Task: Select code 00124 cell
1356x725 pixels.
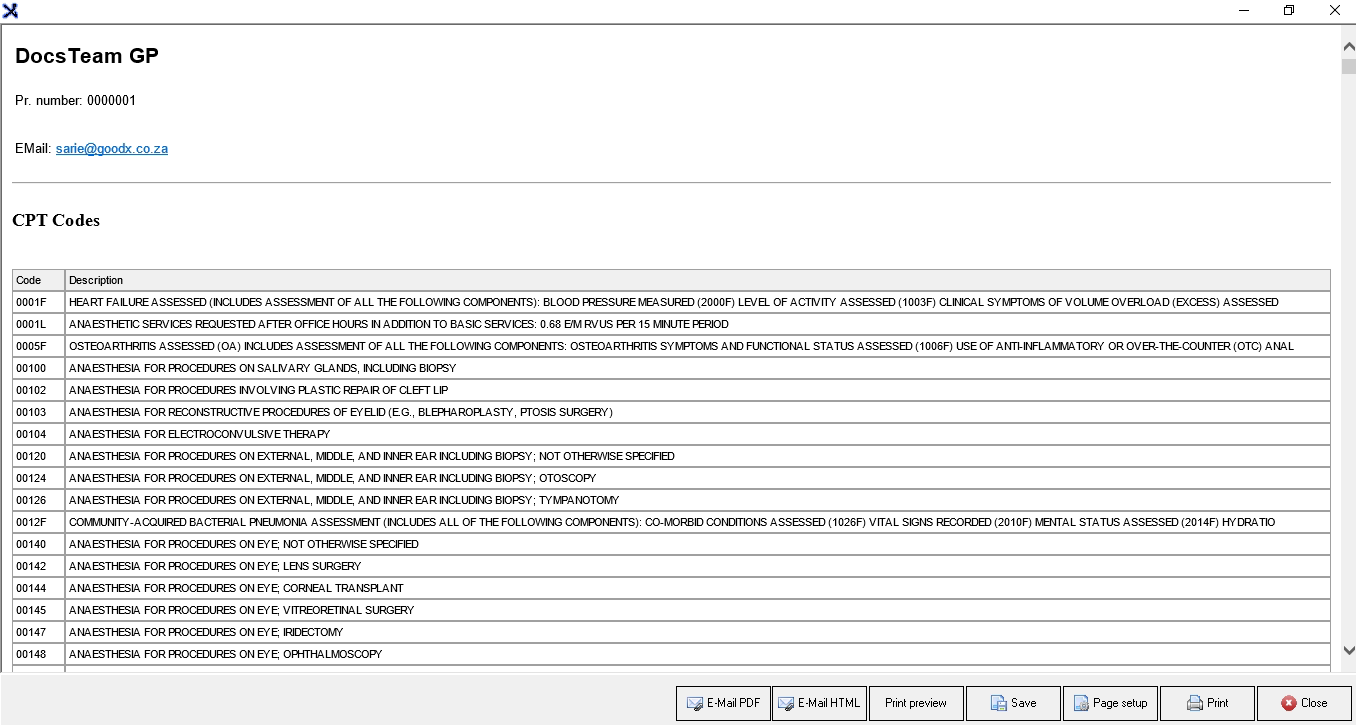Action: (39, 478)
